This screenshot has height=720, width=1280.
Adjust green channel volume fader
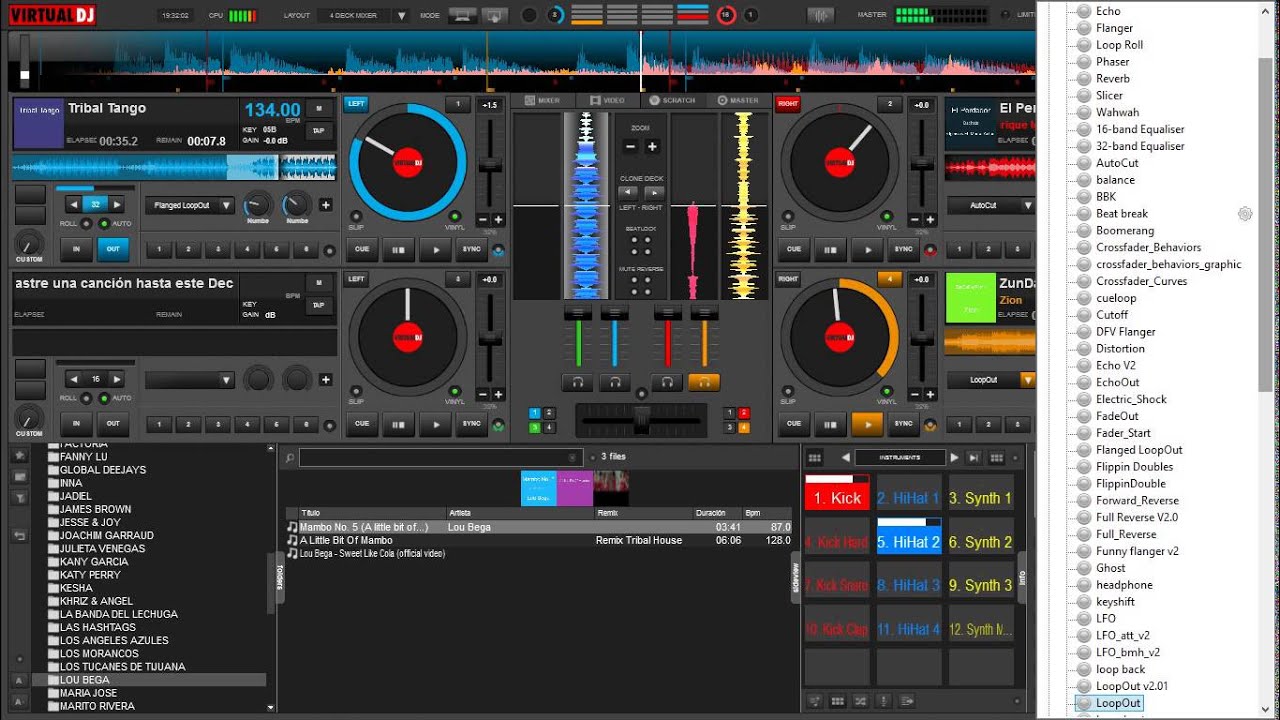[577, 336]
